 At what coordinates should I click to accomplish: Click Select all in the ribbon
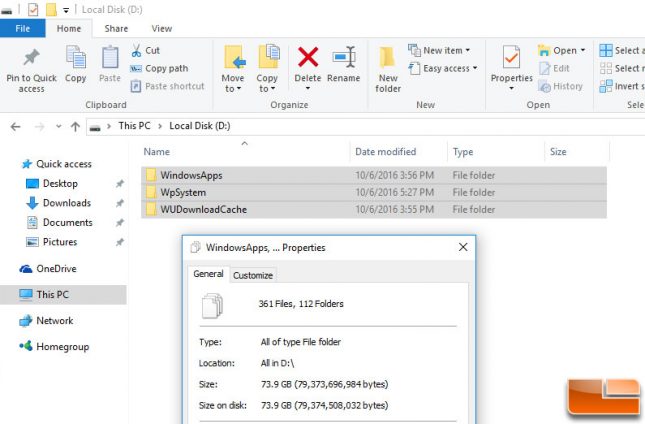point(622,50)
